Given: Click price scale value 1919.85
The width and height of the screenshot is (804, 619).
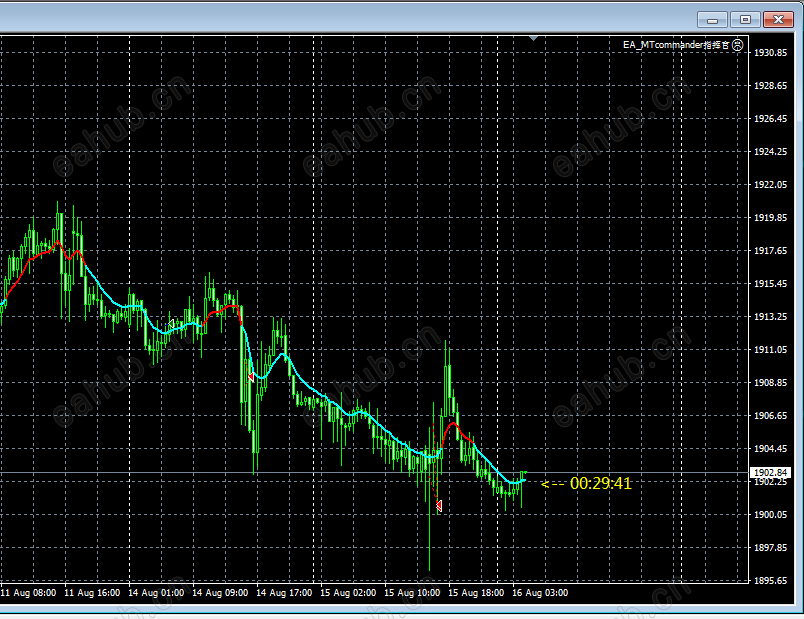Looking at the screenshot, I should pyautogui.click(x=770, y=217).
